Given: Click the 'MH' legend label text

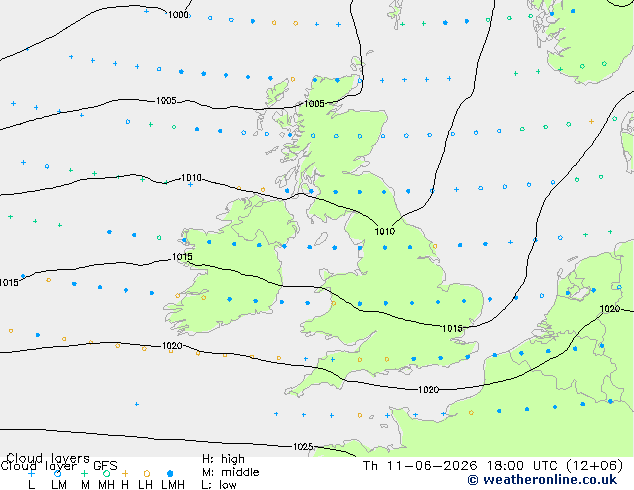Looking at the screenshot, I should pyautogui.click(x=106, y=484).
